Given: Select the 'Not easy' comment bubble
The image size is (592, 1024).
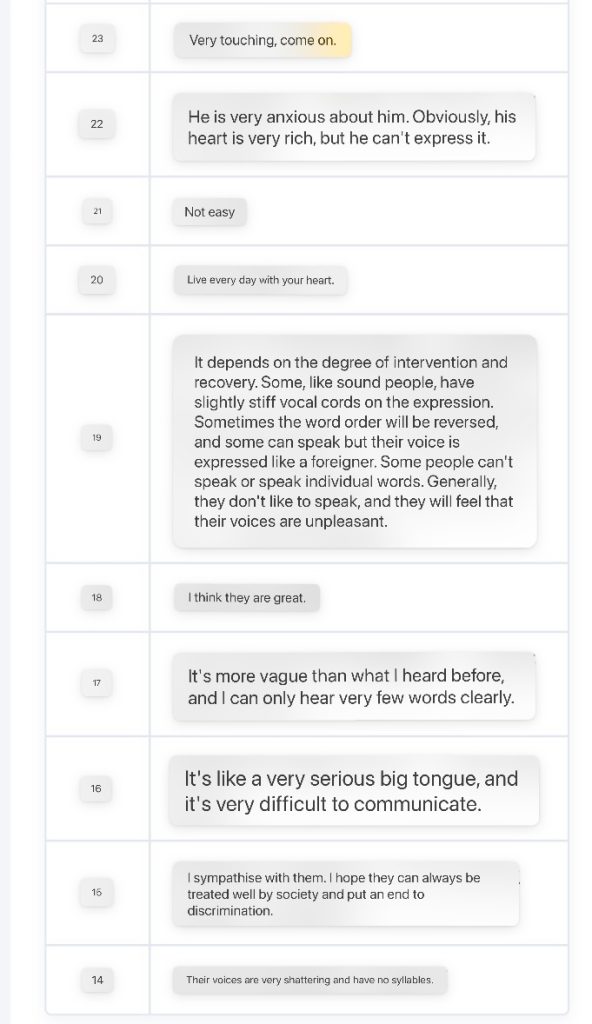Looking at the screenshot, I should (x=210, y=212).
